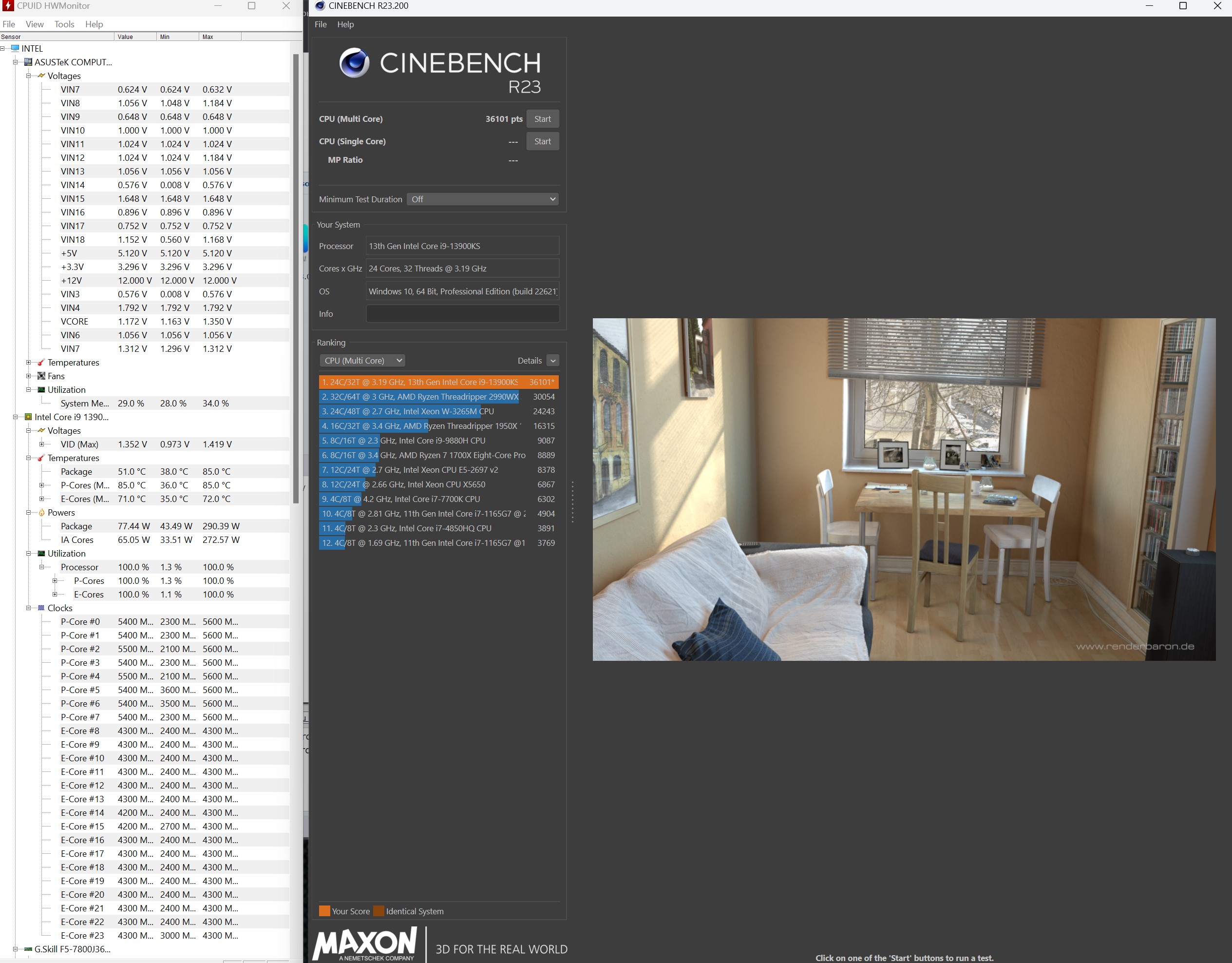
Task: Expand the Fans tree node
Action: pos(28,376)
